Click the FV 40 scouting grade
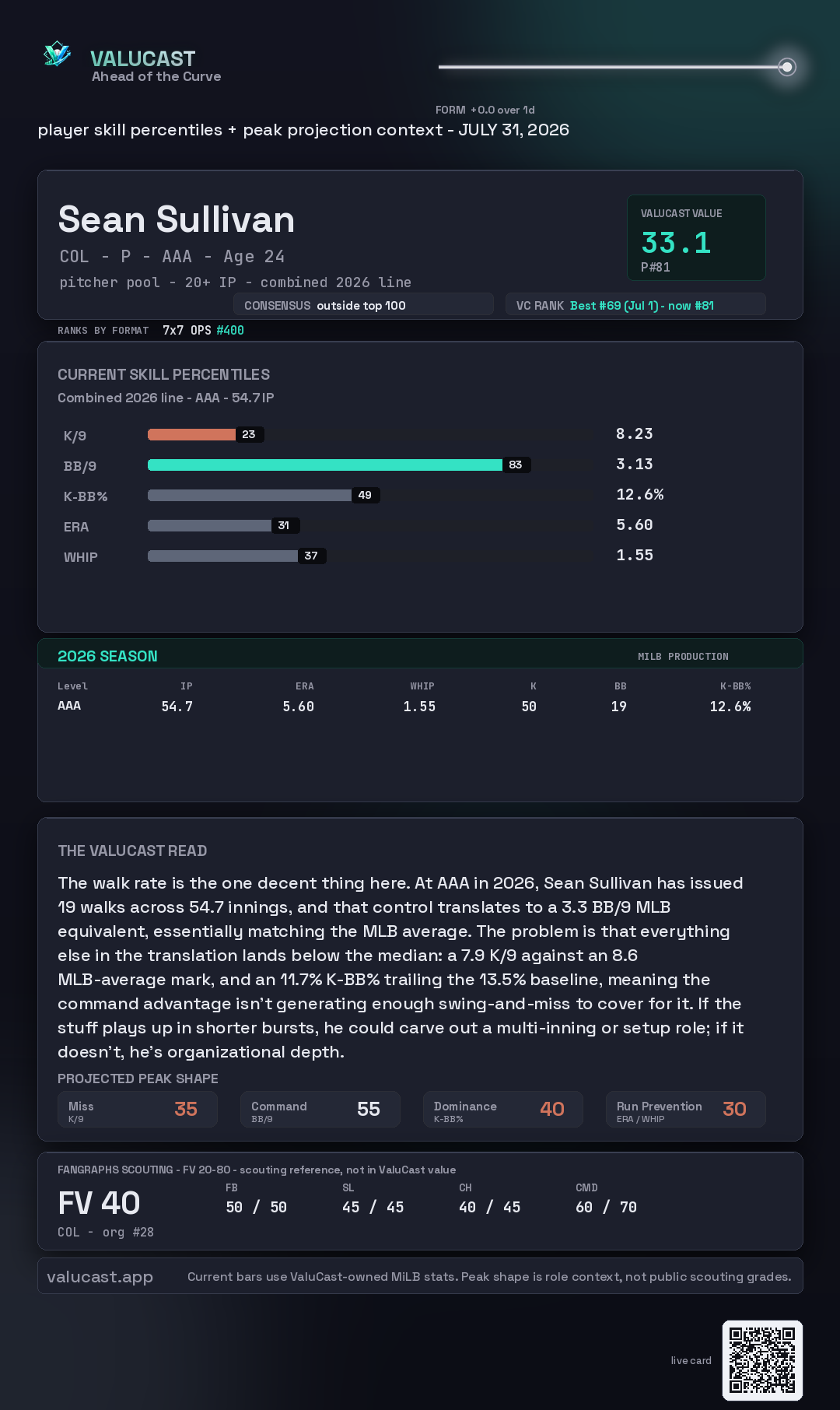 tap(99, 1203)
